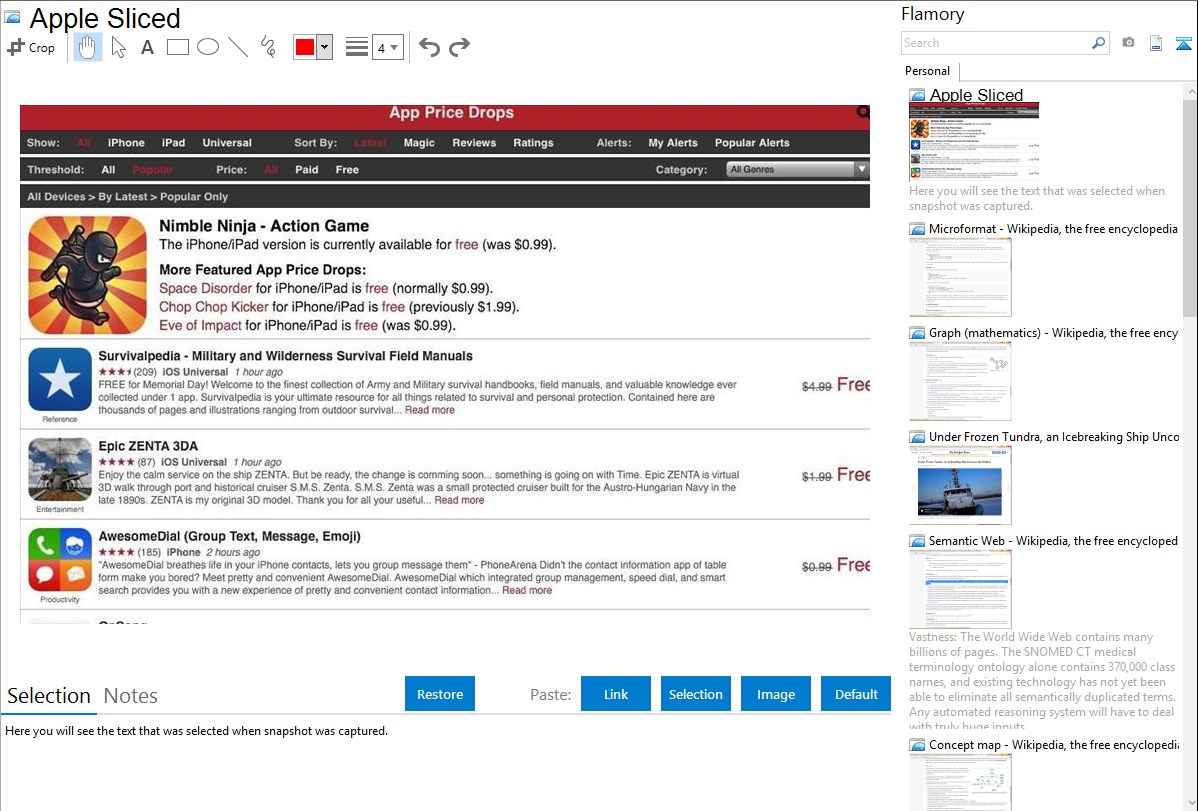Click My Alerts link

(x=672, y=143)
